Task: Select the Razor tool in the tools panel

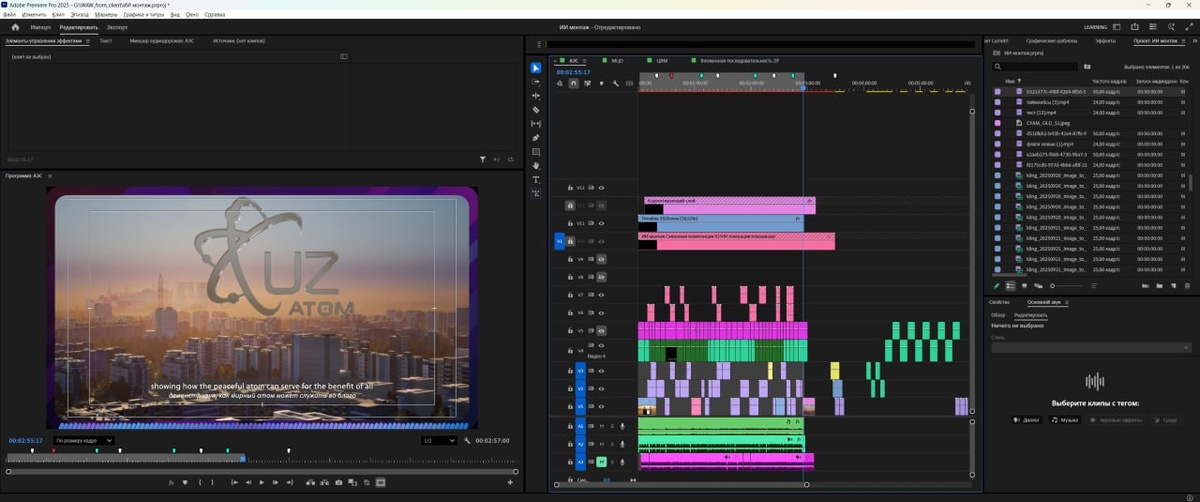Action: click(x=536, y=110)
